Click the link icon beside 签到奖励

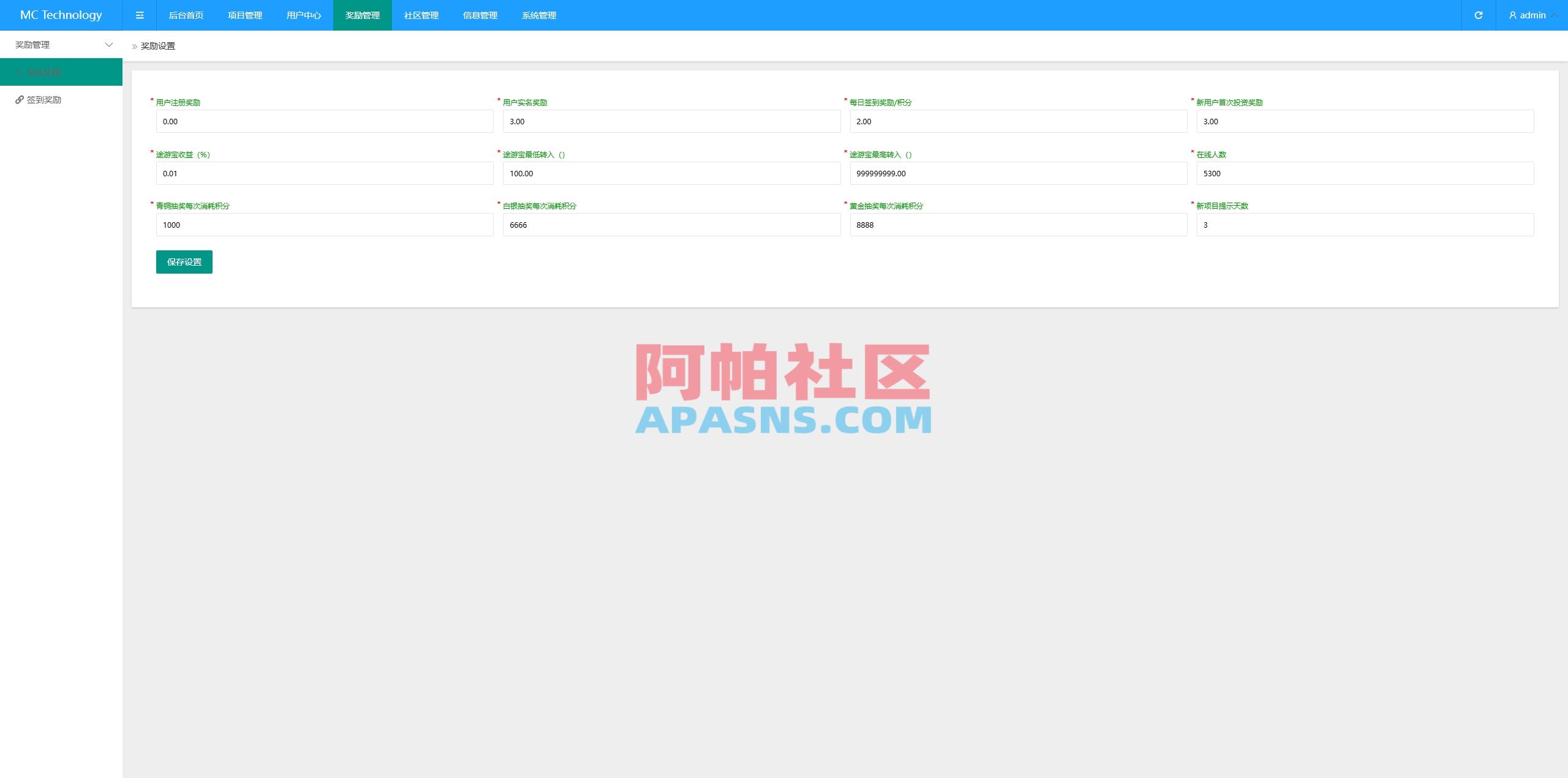point(19,99)
